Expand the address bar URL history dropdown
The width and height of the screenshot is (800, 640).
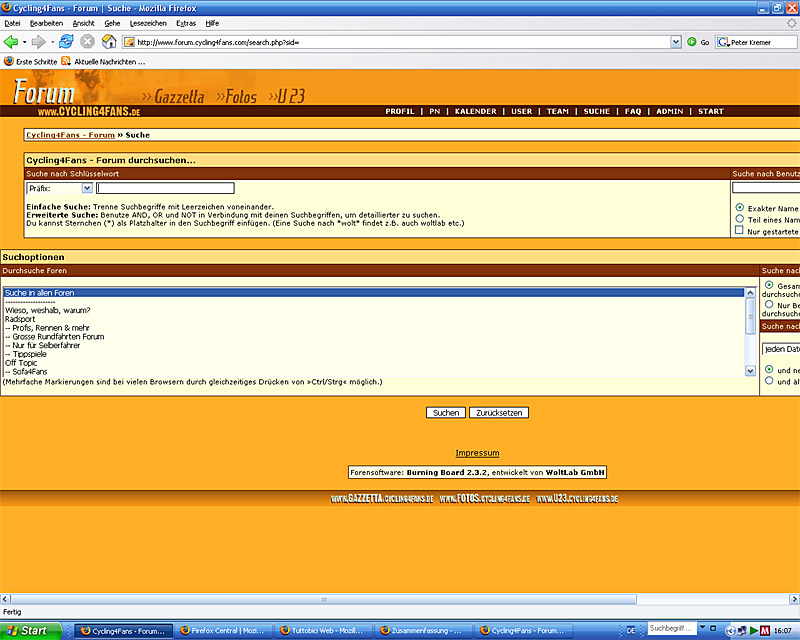click(676, 42)
